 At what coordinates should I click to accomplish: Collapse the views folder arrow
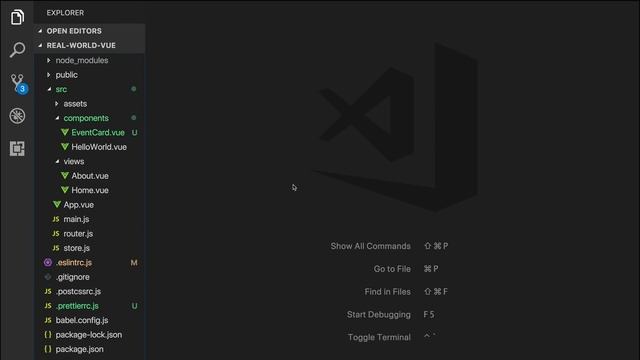click(57, 161)
